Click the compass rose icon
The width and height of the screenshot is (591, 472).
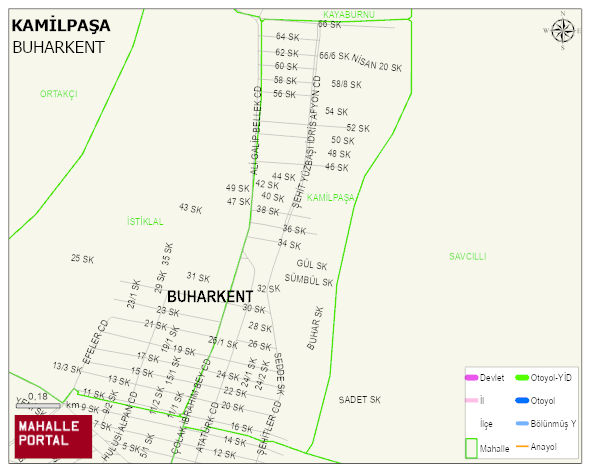pos(563,31)
